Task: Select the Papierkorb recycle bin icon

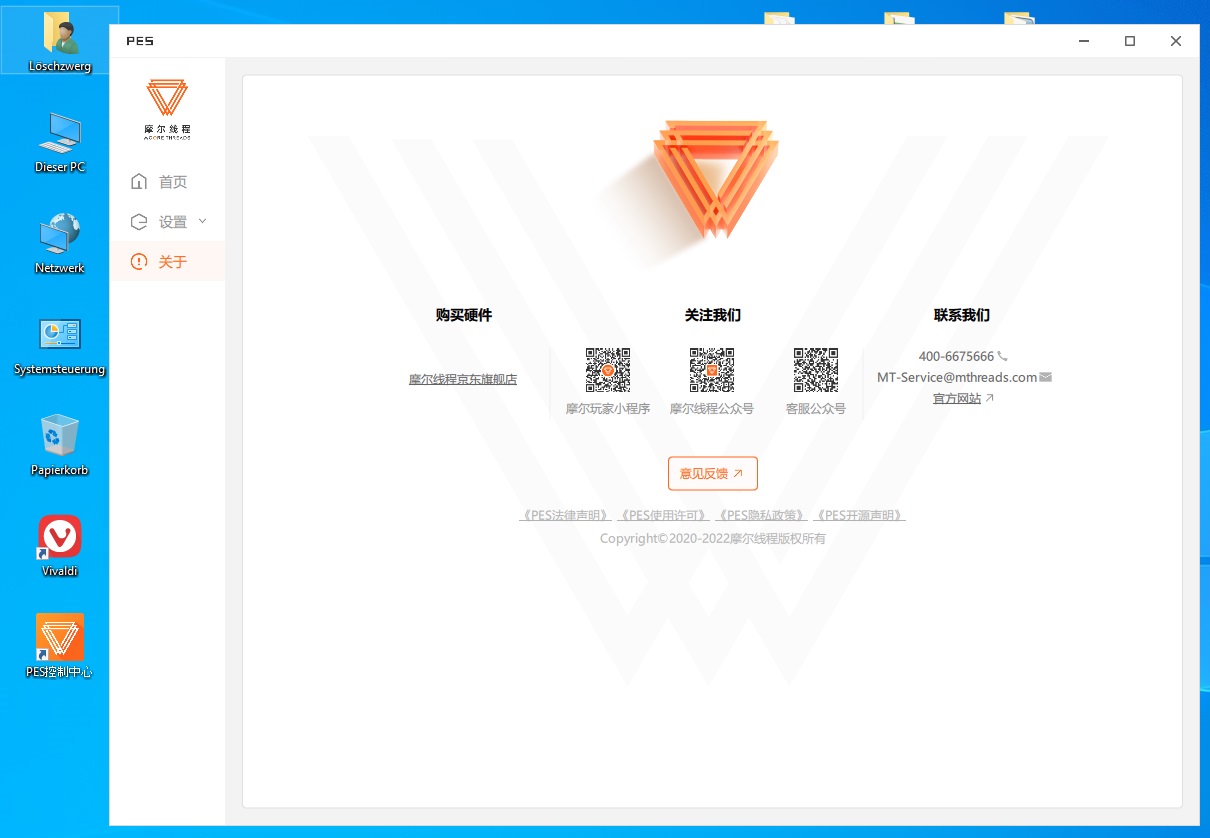Action: 60,446
